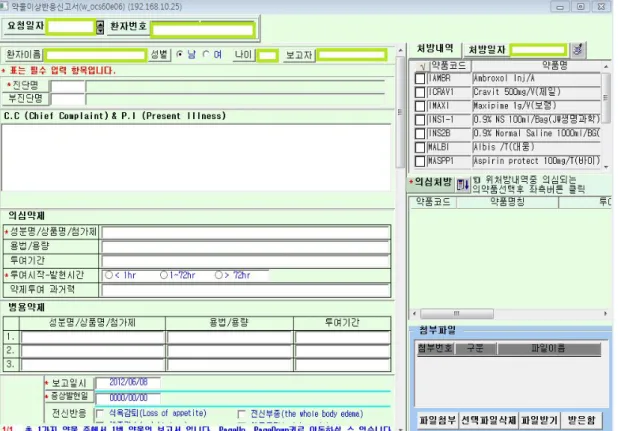The width and height of the screenshot is (618, 431).
Task: Click the main form vertical scrollbar
Action: [x=400, y=112]
